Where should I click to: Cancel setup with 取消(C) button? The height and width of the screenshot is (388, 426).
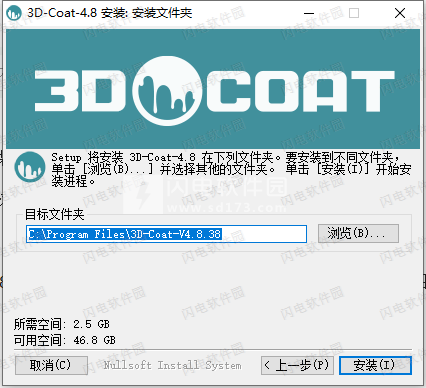(51, 365)
